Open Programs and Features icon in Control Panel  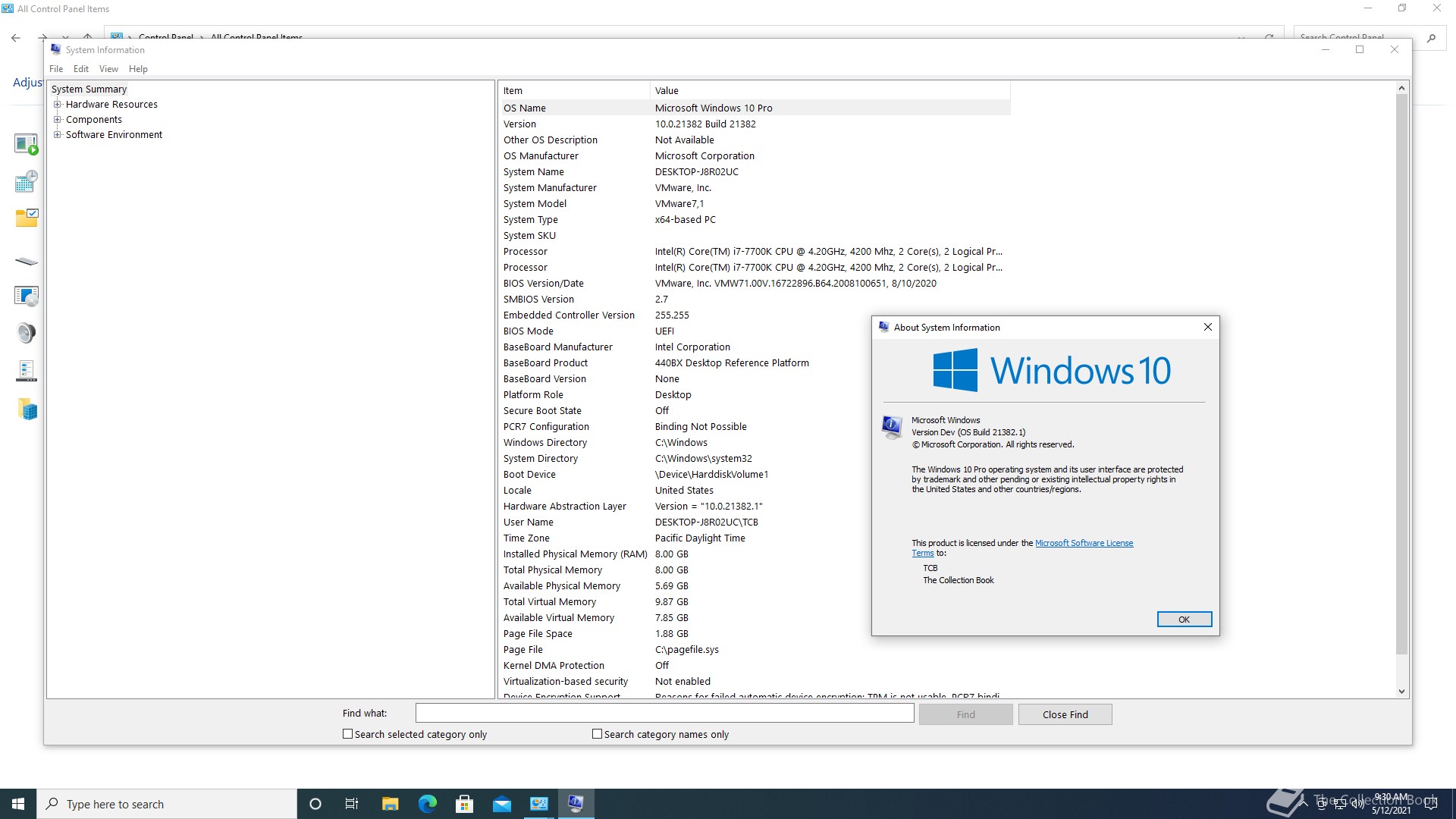27,296
